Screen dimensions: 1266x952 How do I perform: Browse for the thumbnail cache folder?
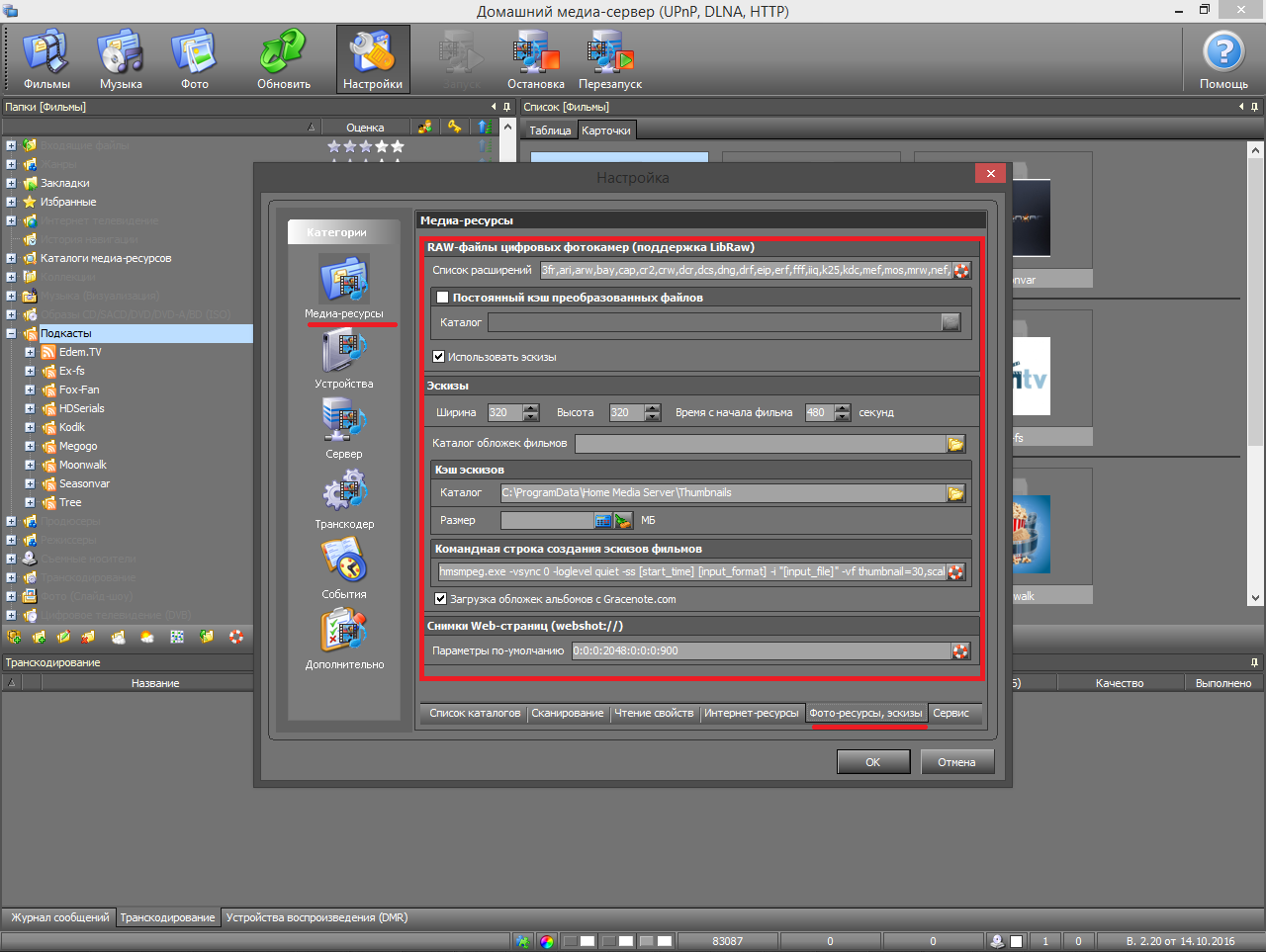pos(955,493)
